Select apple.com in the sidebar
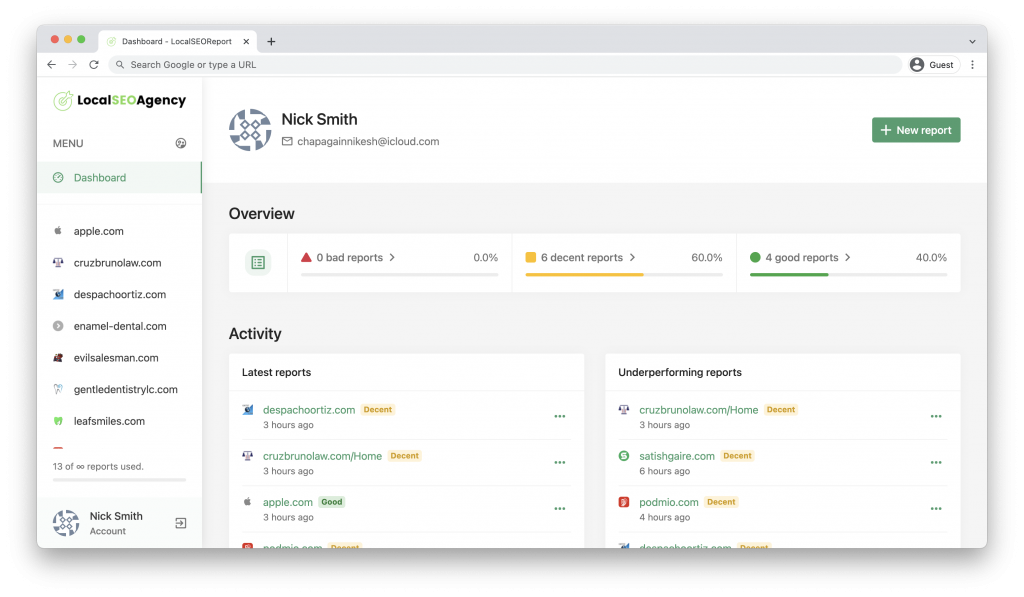1024x597 pixels. (99, 231)
